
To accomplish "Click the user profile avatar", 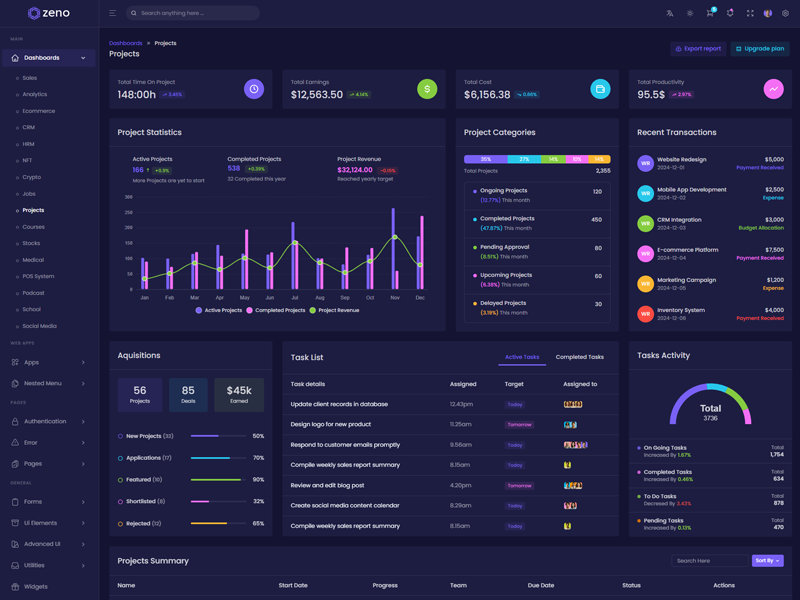I will 768,13.
